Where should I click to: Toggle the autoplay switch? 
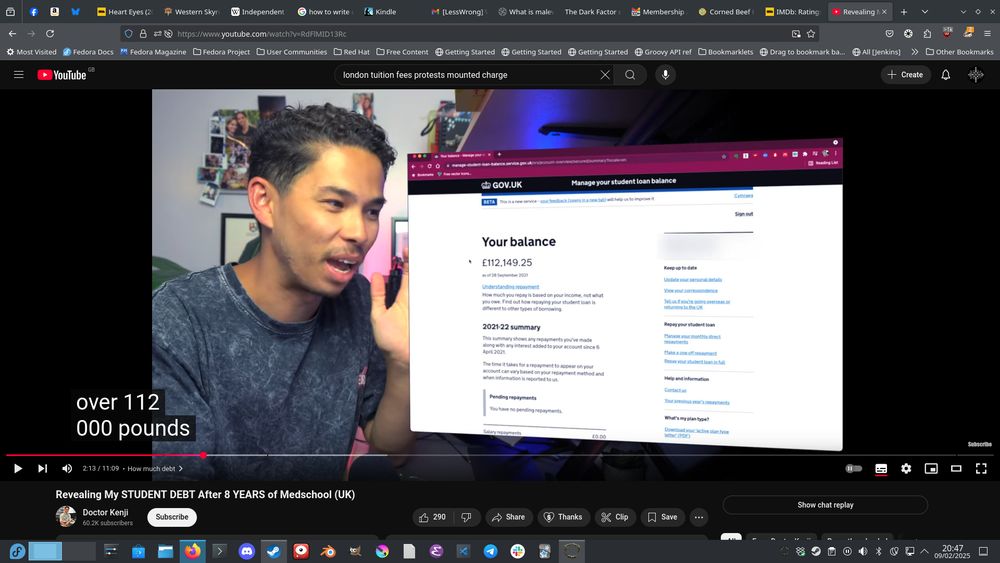[853, 469]
